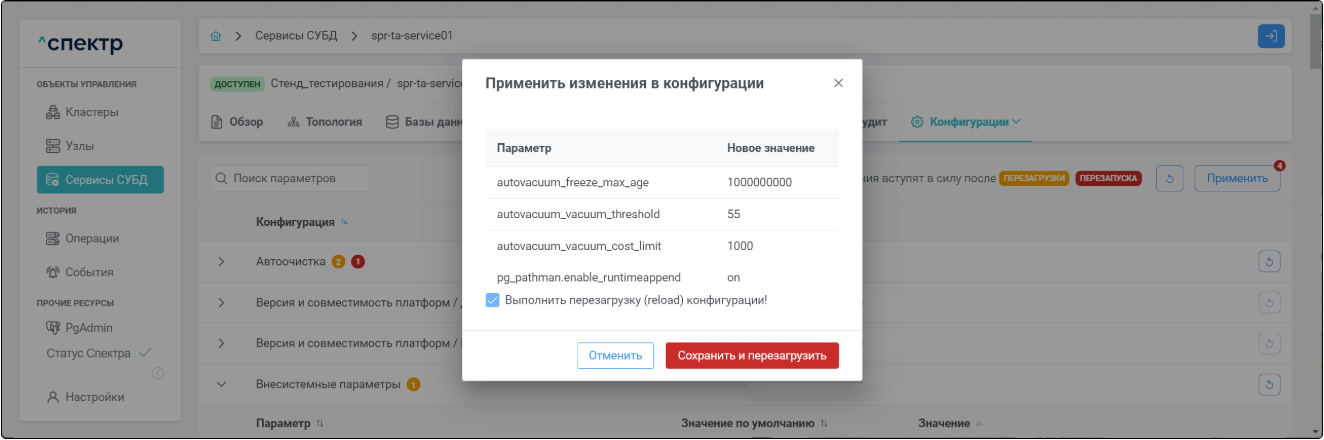The height and width of the screenshot is (440, 1324).
Task: Click the reset icon next to Применить
Action: pos(1170,179)
